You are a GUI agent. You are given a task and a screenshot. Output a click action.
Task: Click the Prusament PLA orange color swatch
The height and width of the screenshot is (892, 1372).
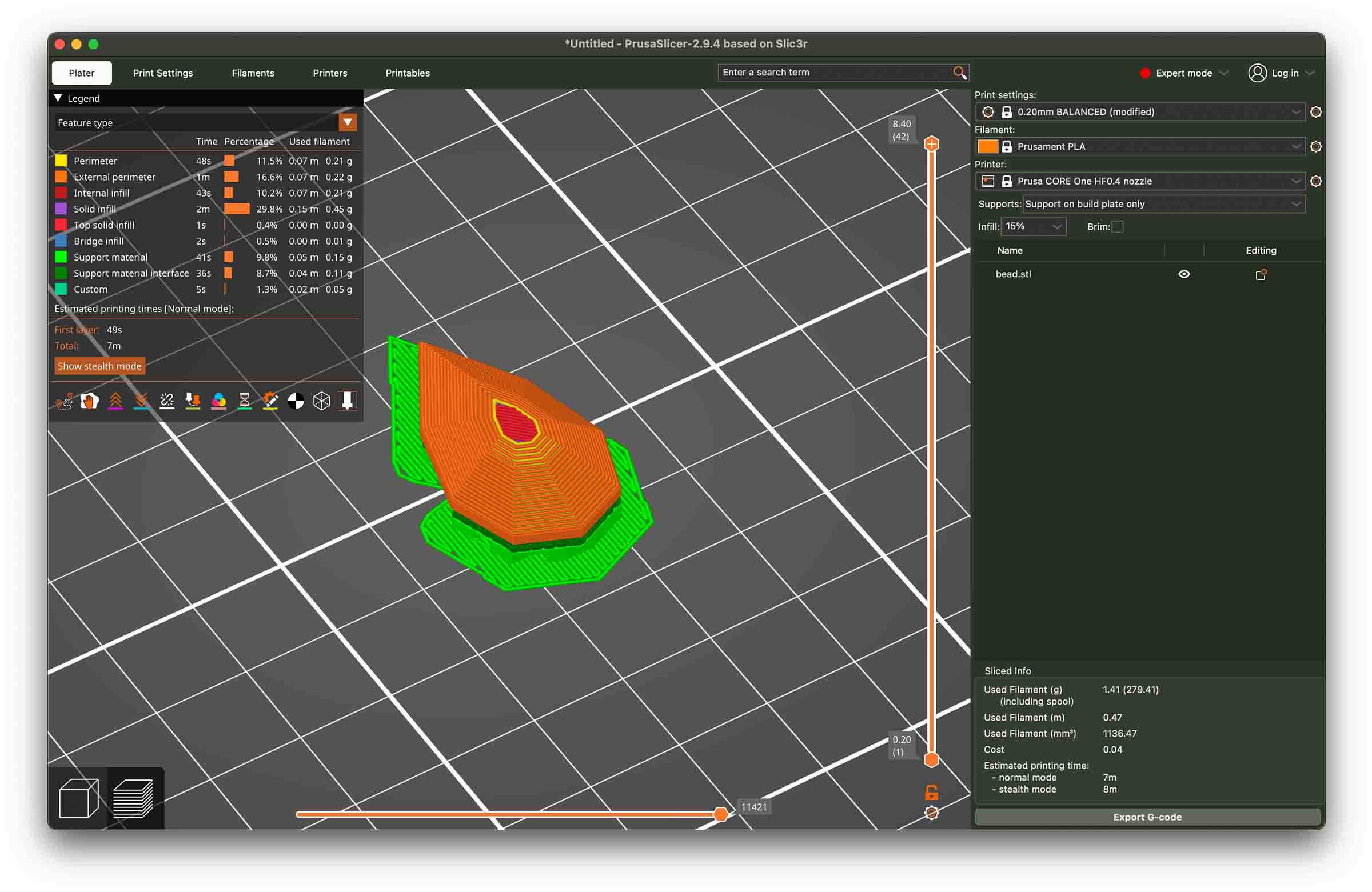click(x=987, y=146)
